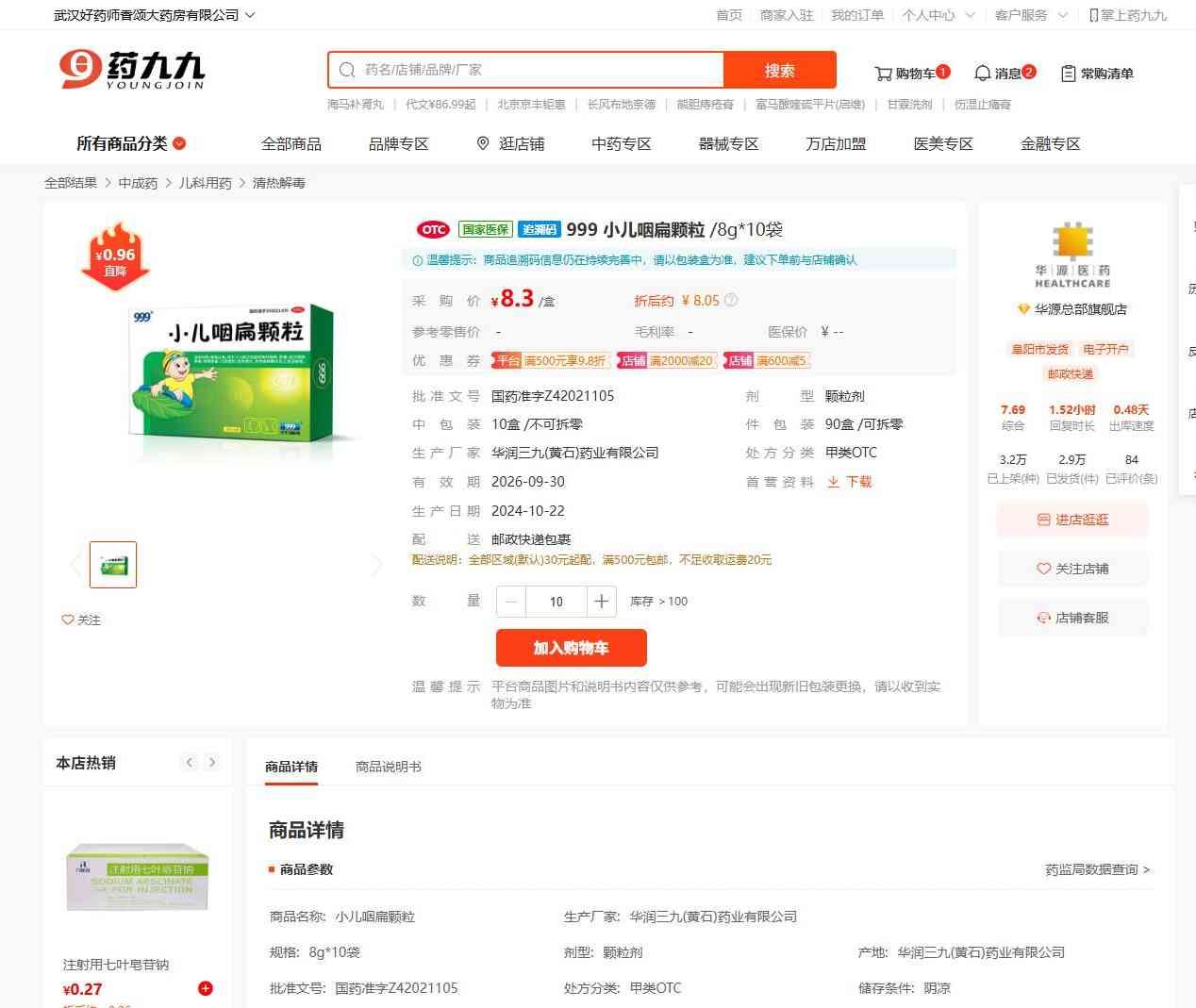Click the location icon for browse stores
Image resolution: width=1196 pixels, height=1008 pixels.
[x=483, y=143]
